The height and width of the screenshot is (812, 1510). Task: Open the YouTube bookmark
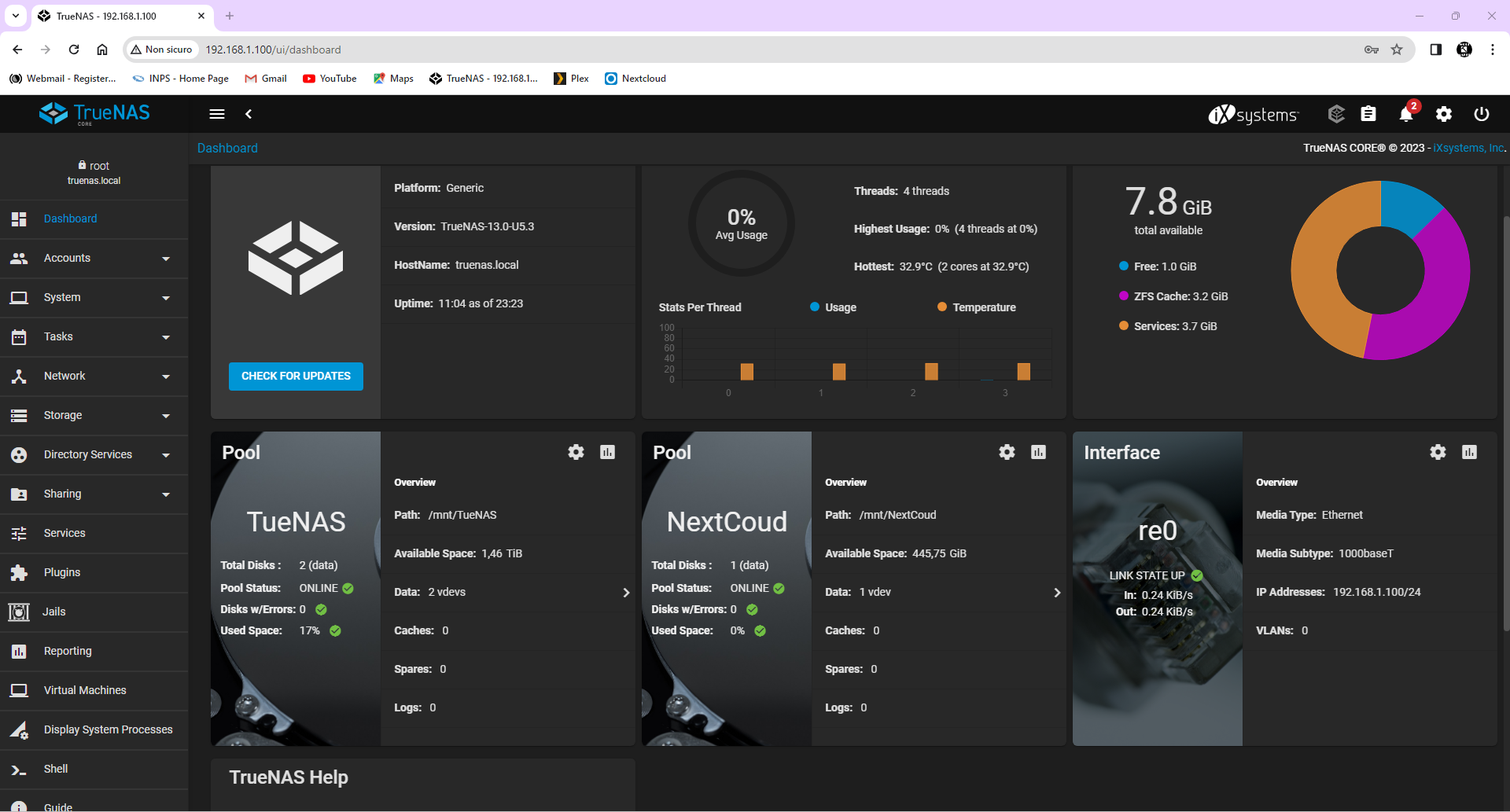pos(330,79)
